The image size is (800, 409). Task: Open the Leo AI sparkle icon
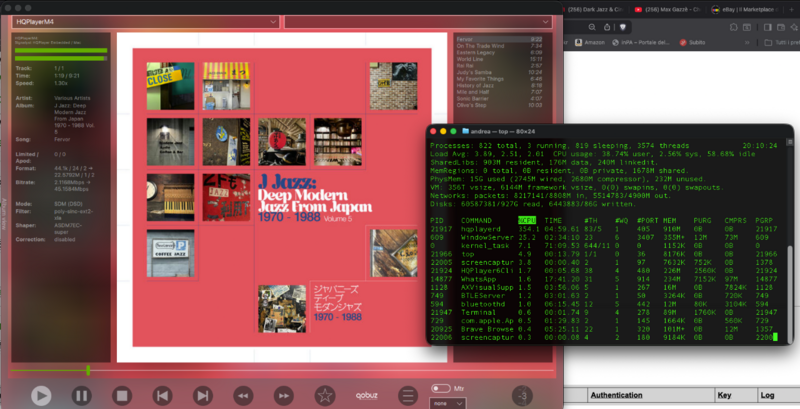point(794,27)
